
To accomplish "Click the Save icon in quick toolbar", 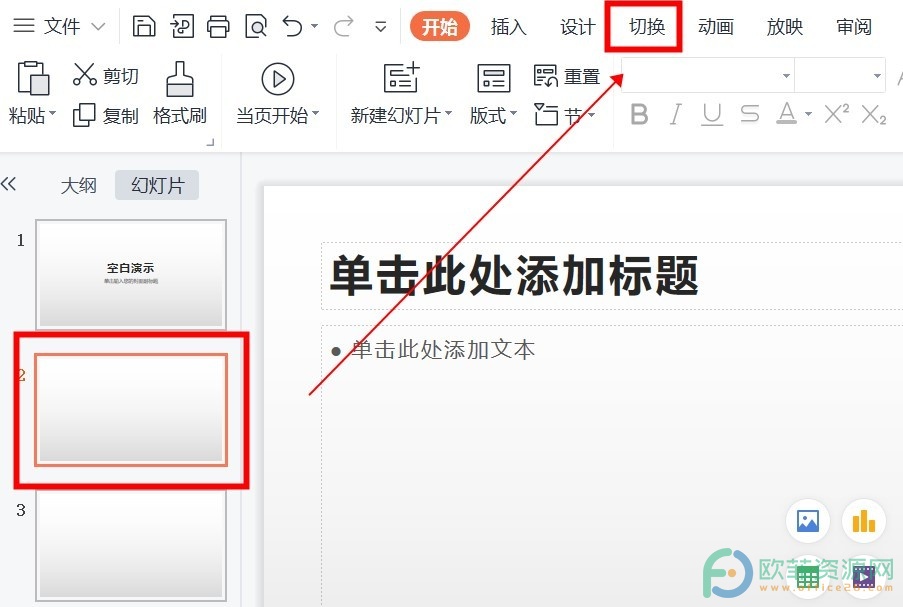I will pyautogui.click(x=144, y=26).
